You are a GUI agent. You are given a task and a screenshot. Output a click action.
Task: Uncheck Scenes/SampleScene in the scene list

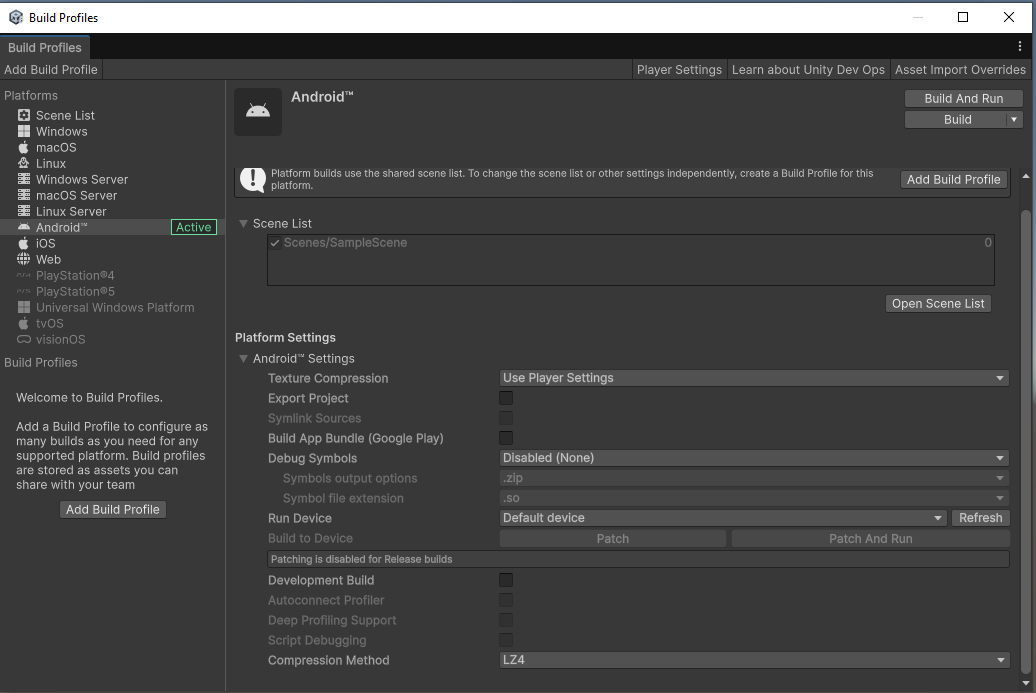coord(275,243)
